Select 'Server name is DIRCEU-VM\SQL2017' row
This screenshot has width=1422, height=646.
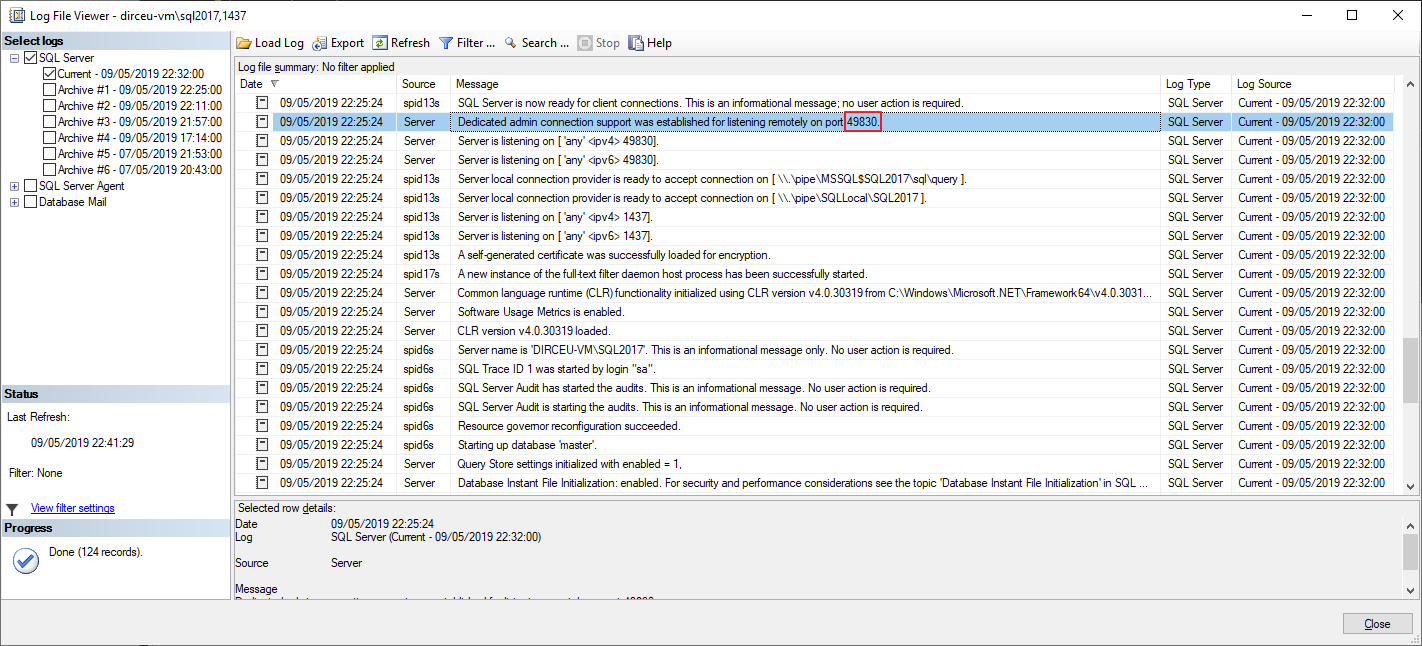[x=815, y=350]
